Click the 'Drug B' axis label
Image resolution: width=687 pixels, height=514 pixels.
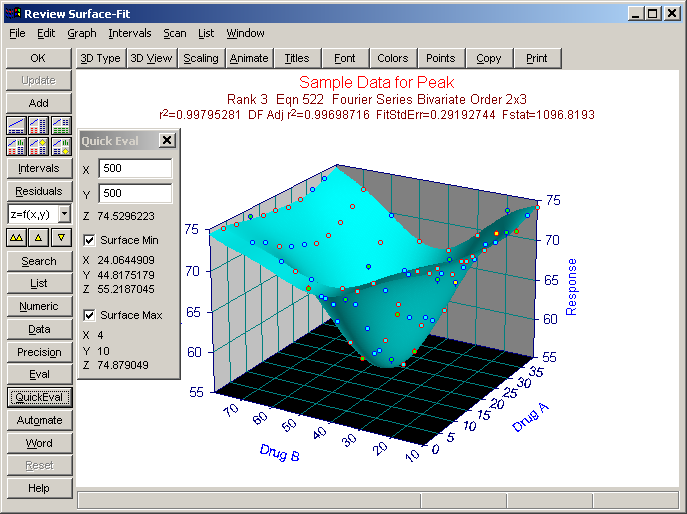(280, 453)
